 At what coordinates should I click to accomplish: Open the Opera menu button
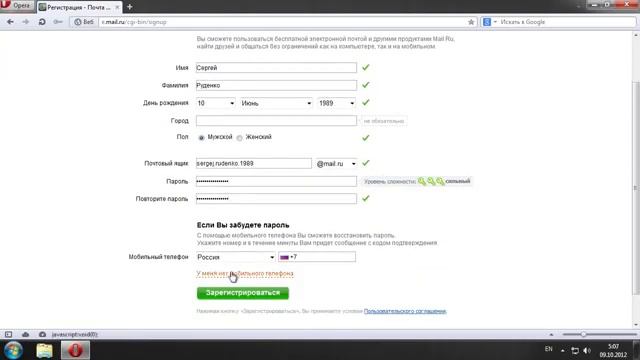tap(16, 6)
